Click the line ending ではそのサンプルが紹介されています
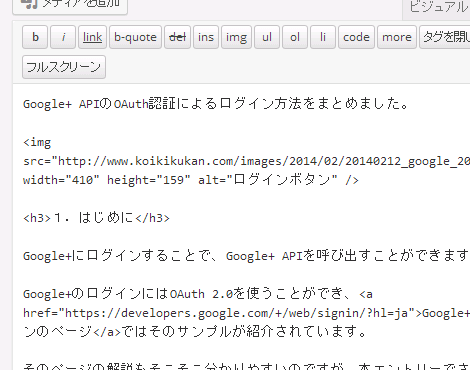Image resolution: width=470 pixels, height=370 pixels. click(195, 332)
